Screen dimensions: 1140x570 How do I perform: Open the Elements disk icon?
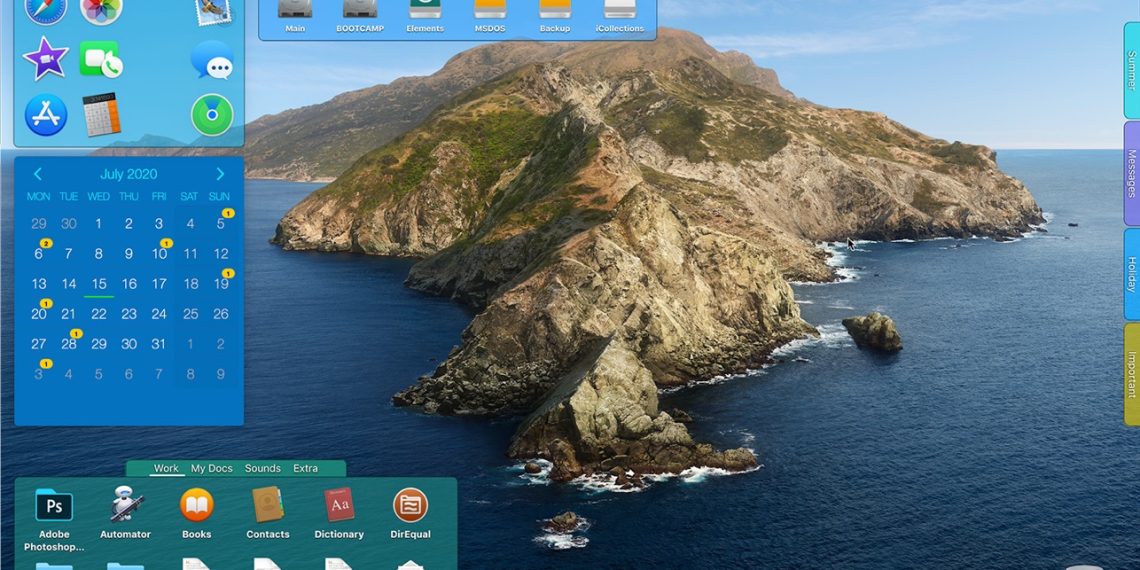pos(425,14)
